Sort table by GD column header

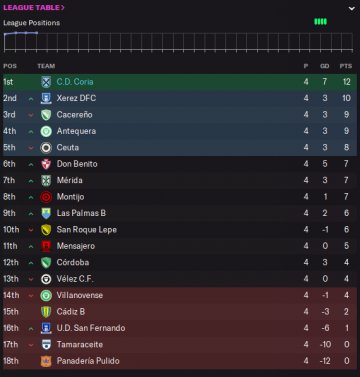pos(324,66)
